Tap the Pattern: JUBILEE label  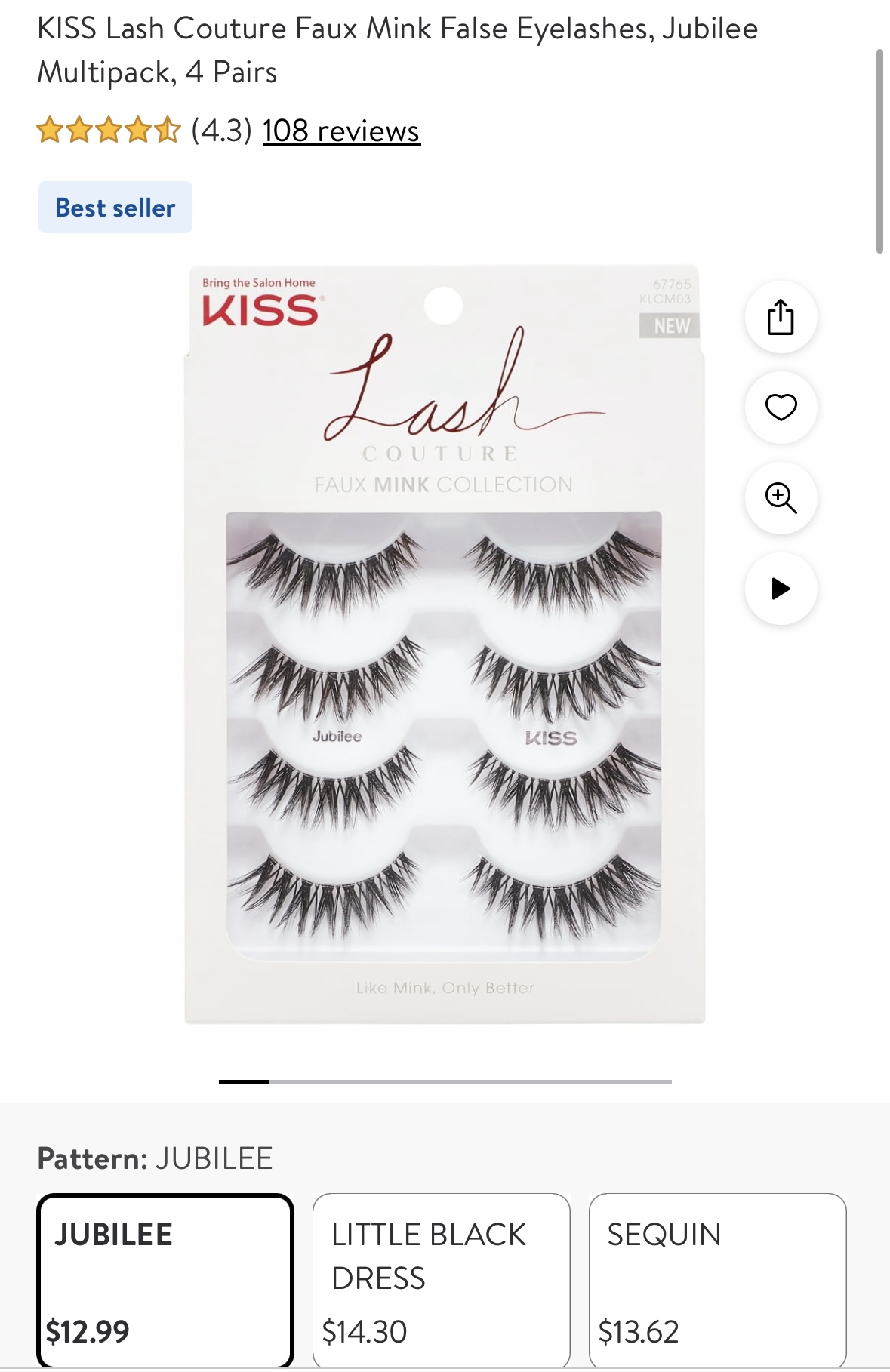pos(155,1158)
